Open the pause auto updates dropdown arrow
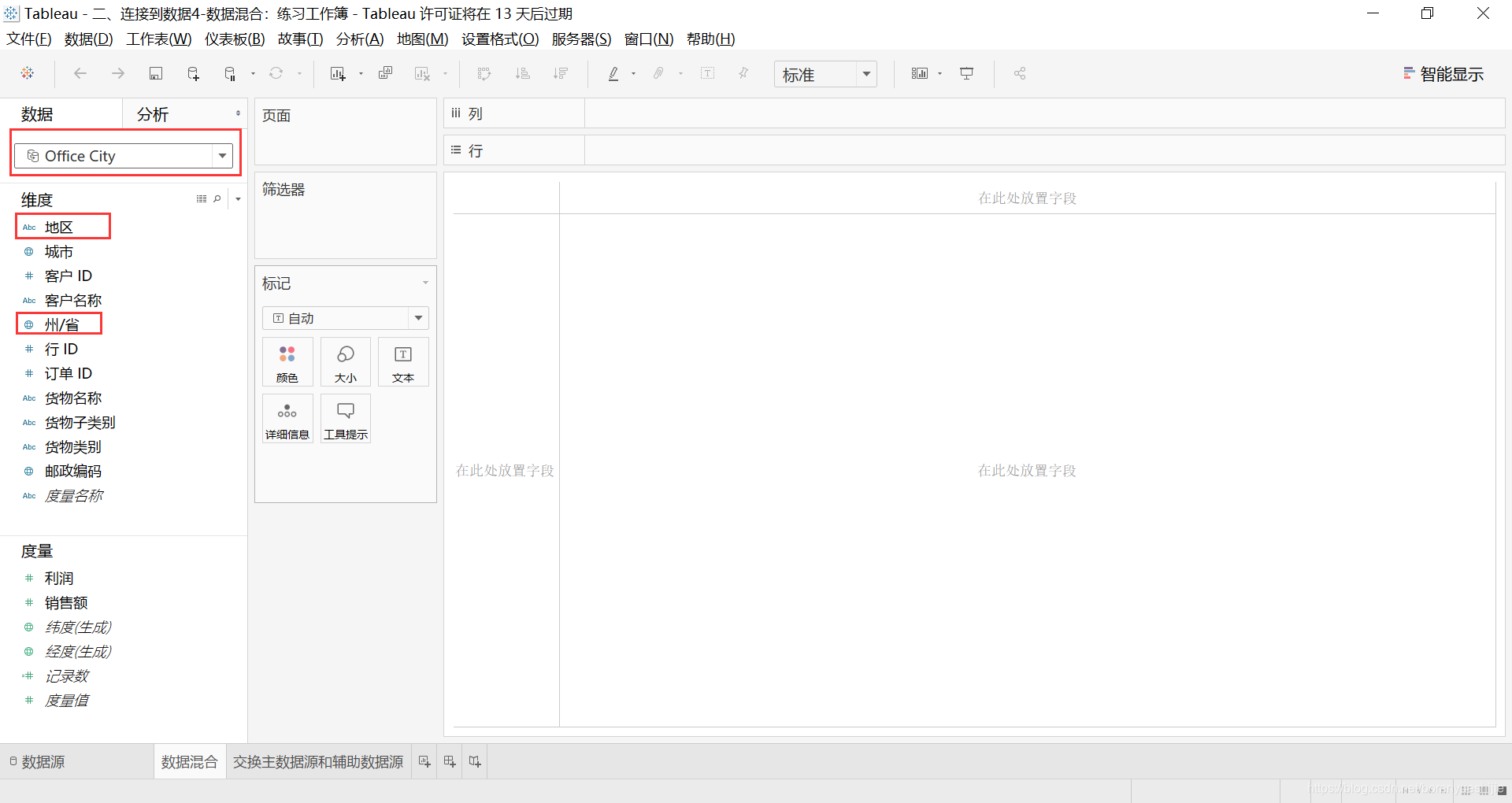This screenshot has width=1512, height=803. pyautogui.click(x=253, y=73)
